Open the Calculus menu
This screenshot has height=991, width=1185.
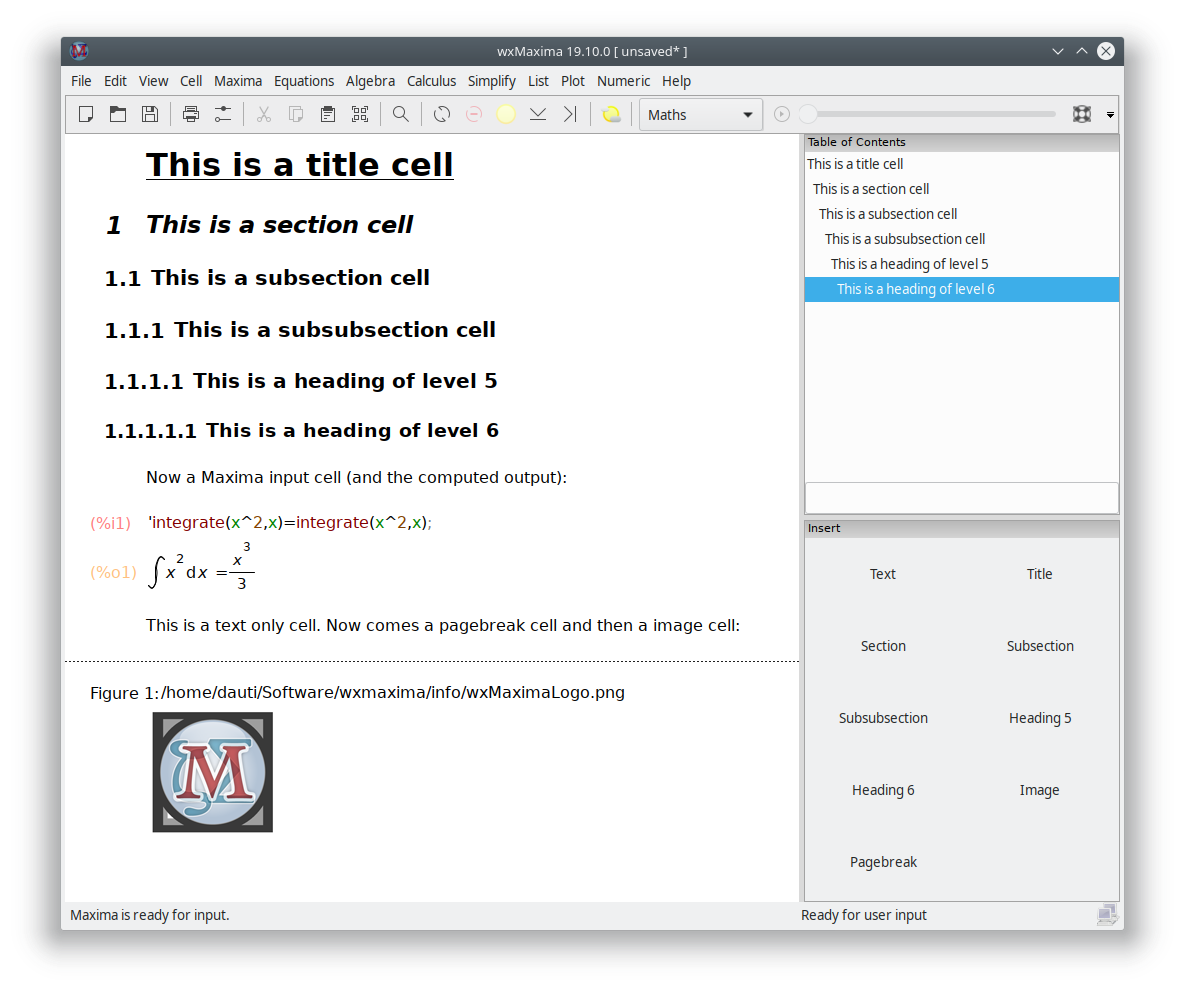[x=432, y=81]
